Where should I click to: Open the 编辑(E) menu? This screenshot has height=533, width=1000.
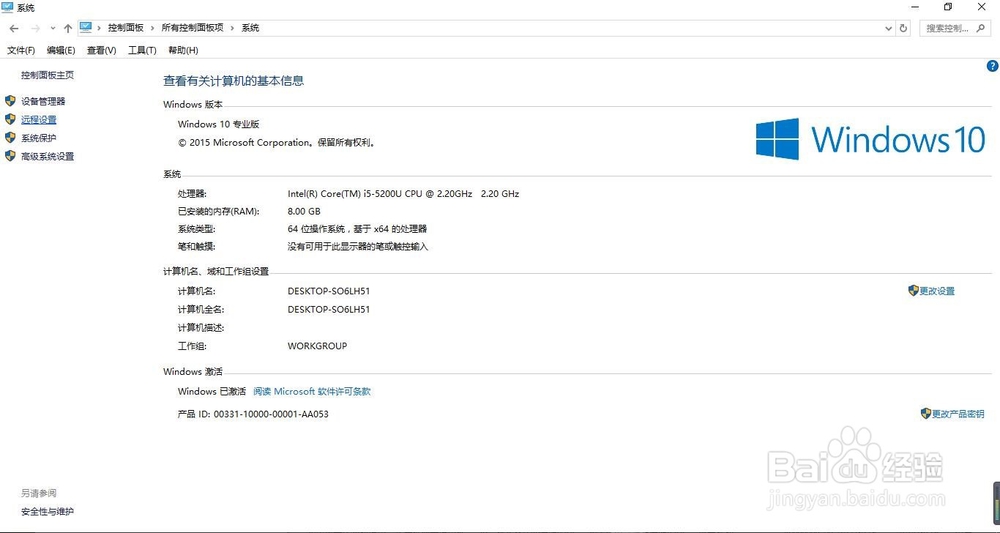61,50
